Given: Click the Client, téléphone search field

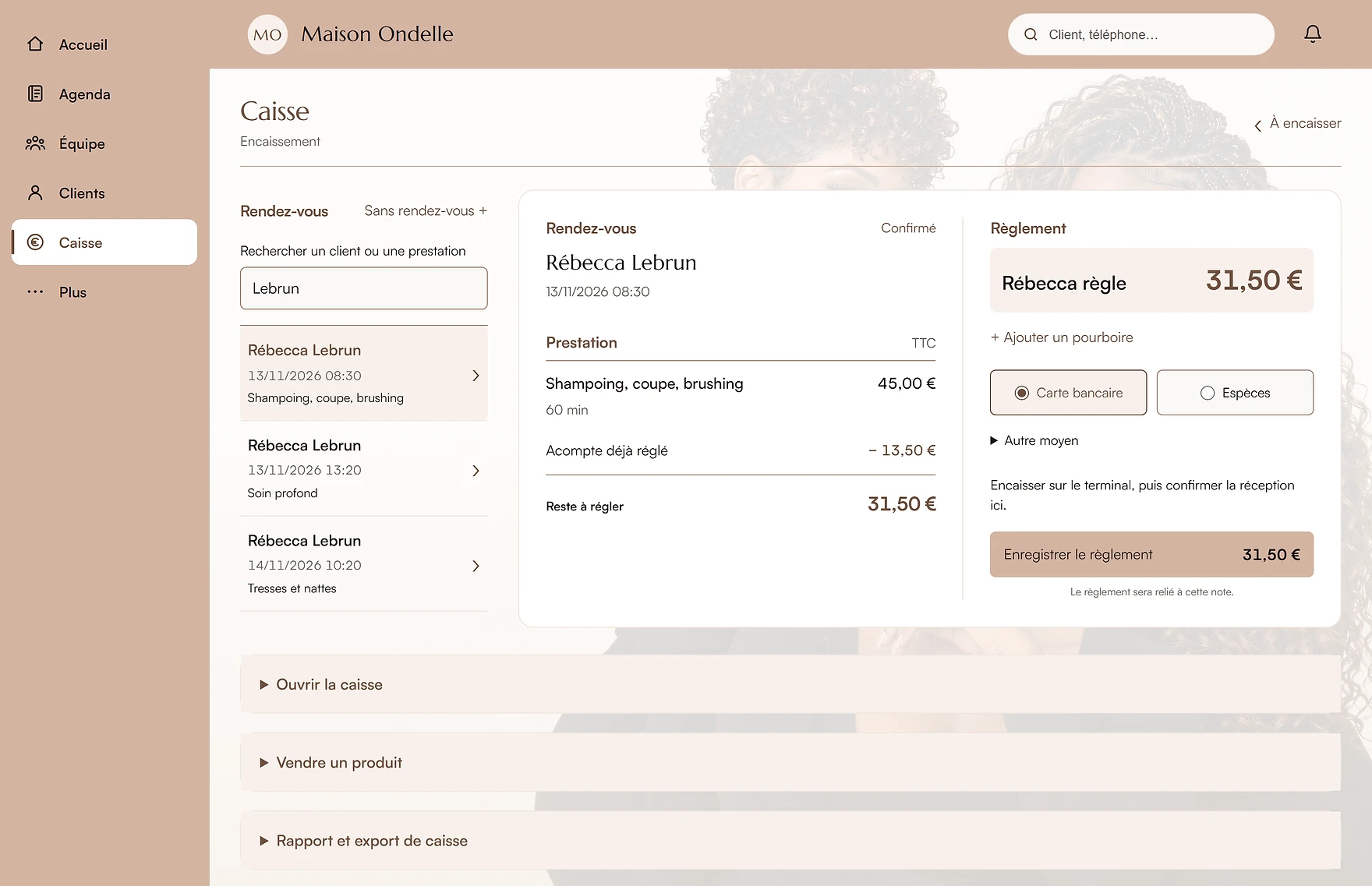Looking at the screenshot, I should coord(1141,34).
